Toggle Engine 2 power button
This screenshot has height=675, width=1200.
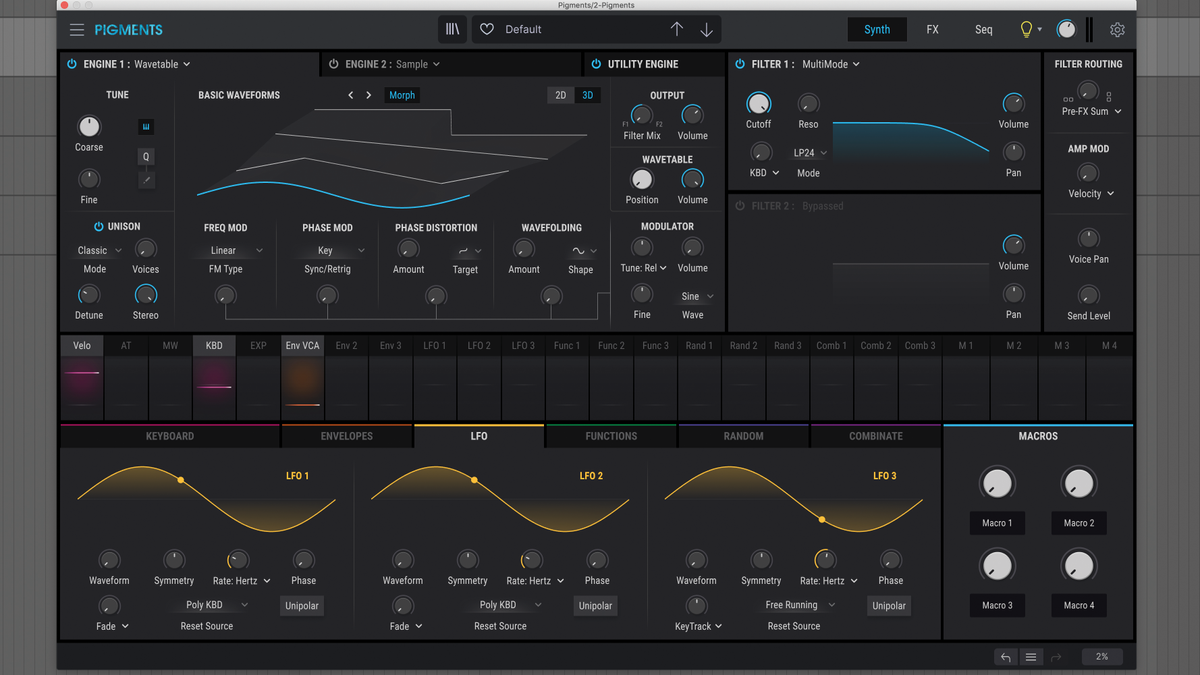click(334, 64)
